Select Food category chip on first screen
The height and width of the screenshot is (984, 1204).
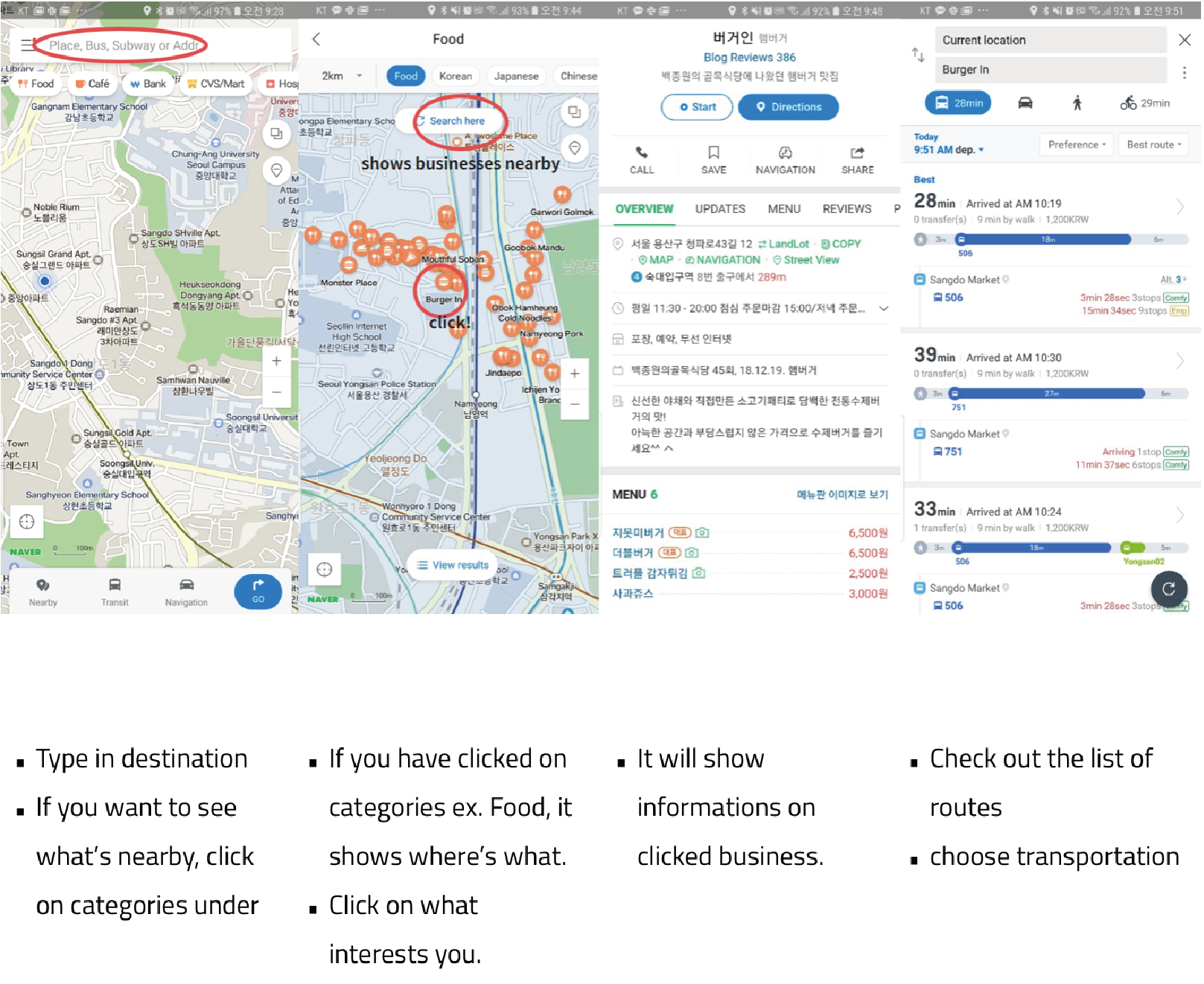click(36, 83)
